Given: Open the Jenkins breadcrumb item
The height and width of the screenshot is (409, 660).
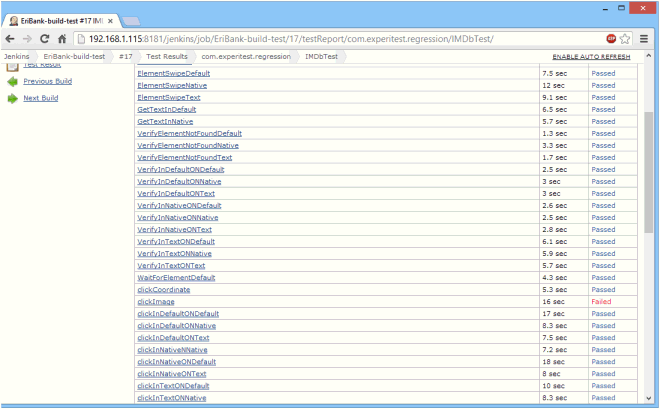Looking at the screenshot, I should click(x=16, y=56).
